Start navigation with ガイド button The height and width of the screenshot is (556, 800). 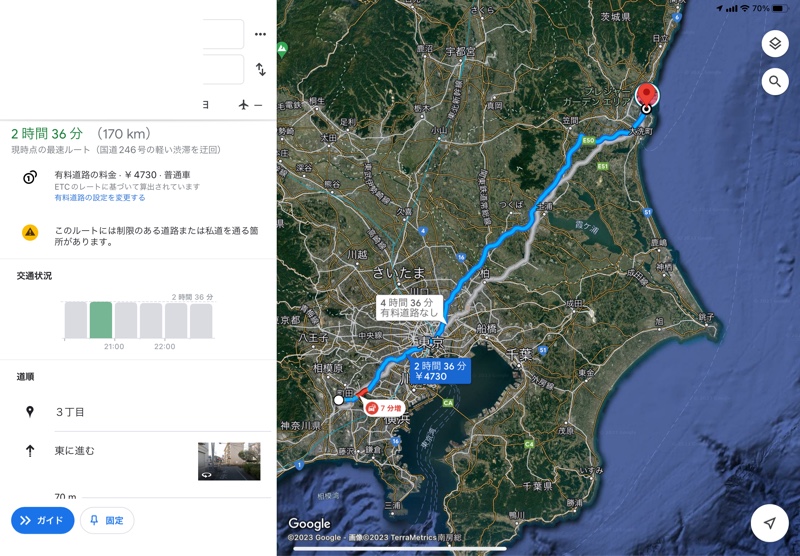coord(42,520)
